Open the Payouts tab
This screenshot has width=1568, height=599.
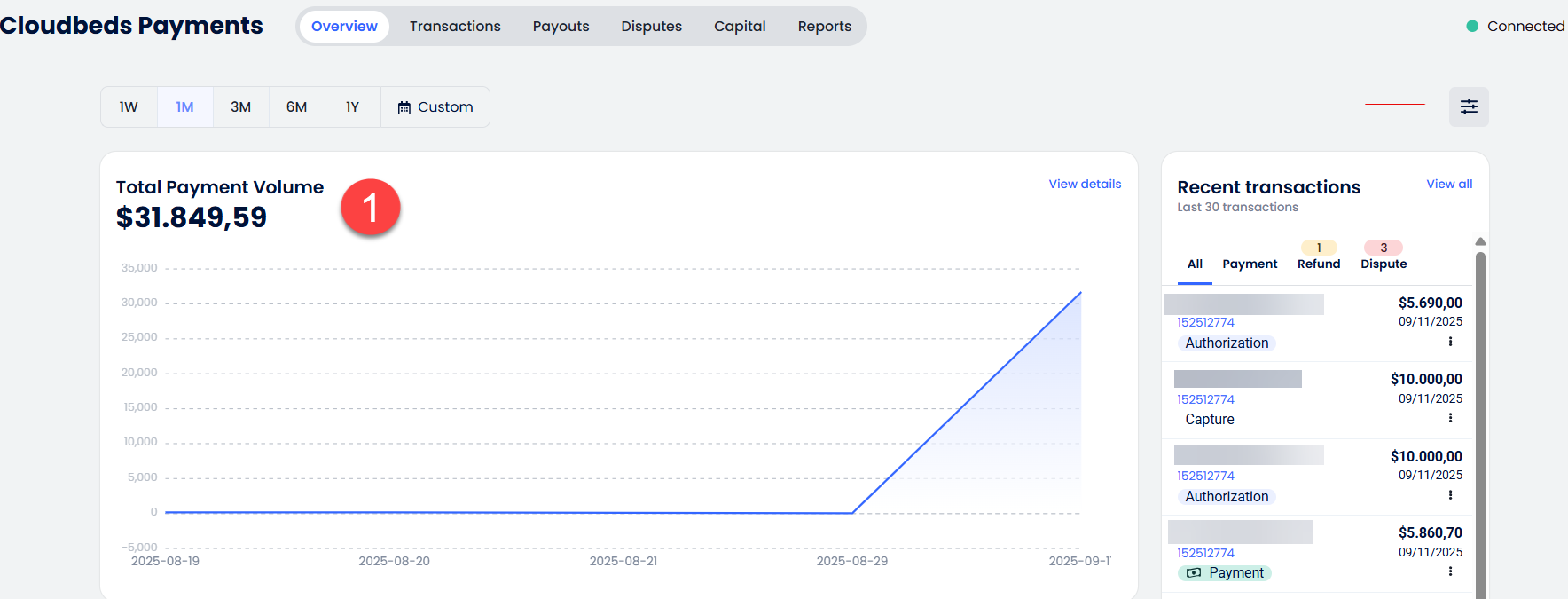point(561,27)
